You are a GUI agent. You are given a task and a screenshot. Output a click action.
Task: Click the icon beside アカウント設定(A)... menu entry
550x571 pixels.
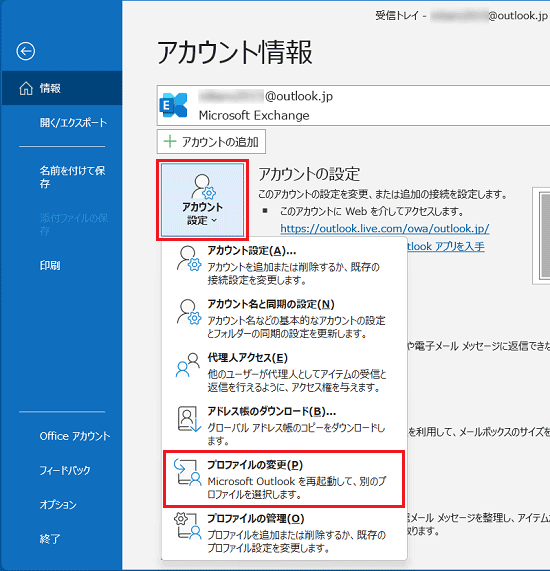tap(189, 259)
